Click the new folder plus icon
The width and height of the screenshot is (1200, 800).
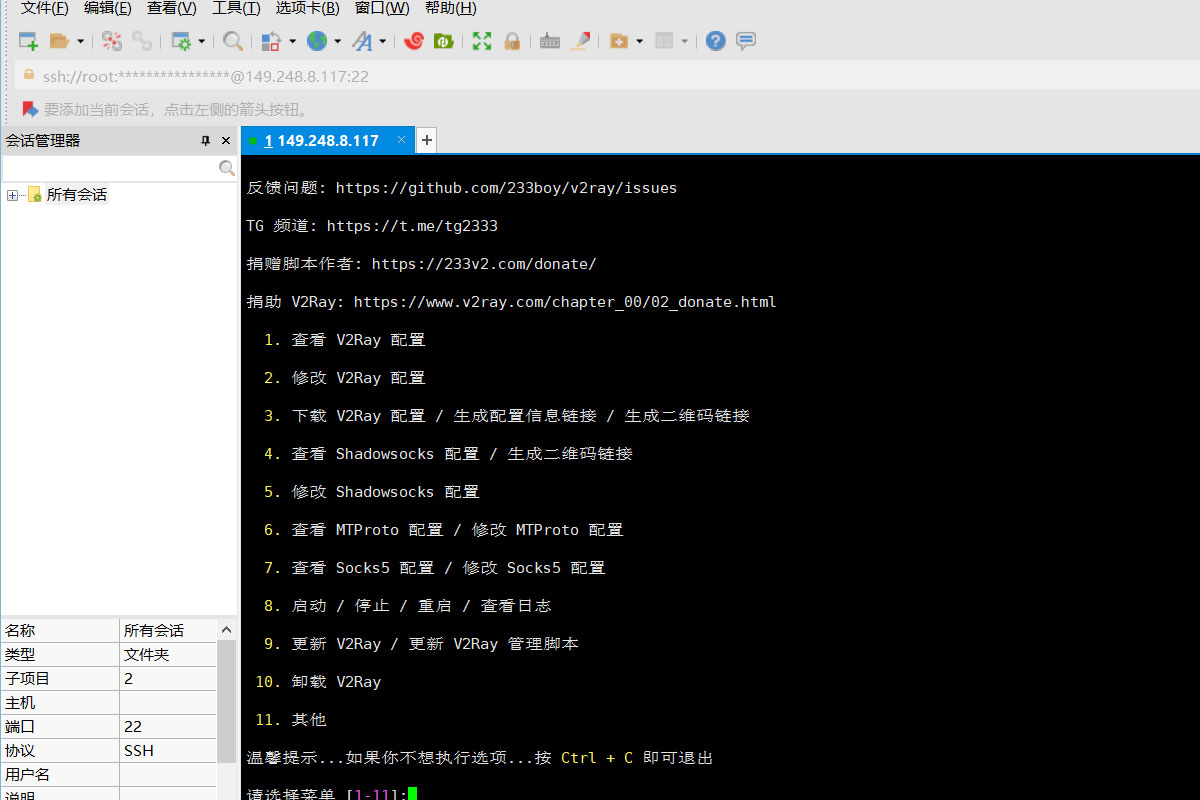[619, 41]
